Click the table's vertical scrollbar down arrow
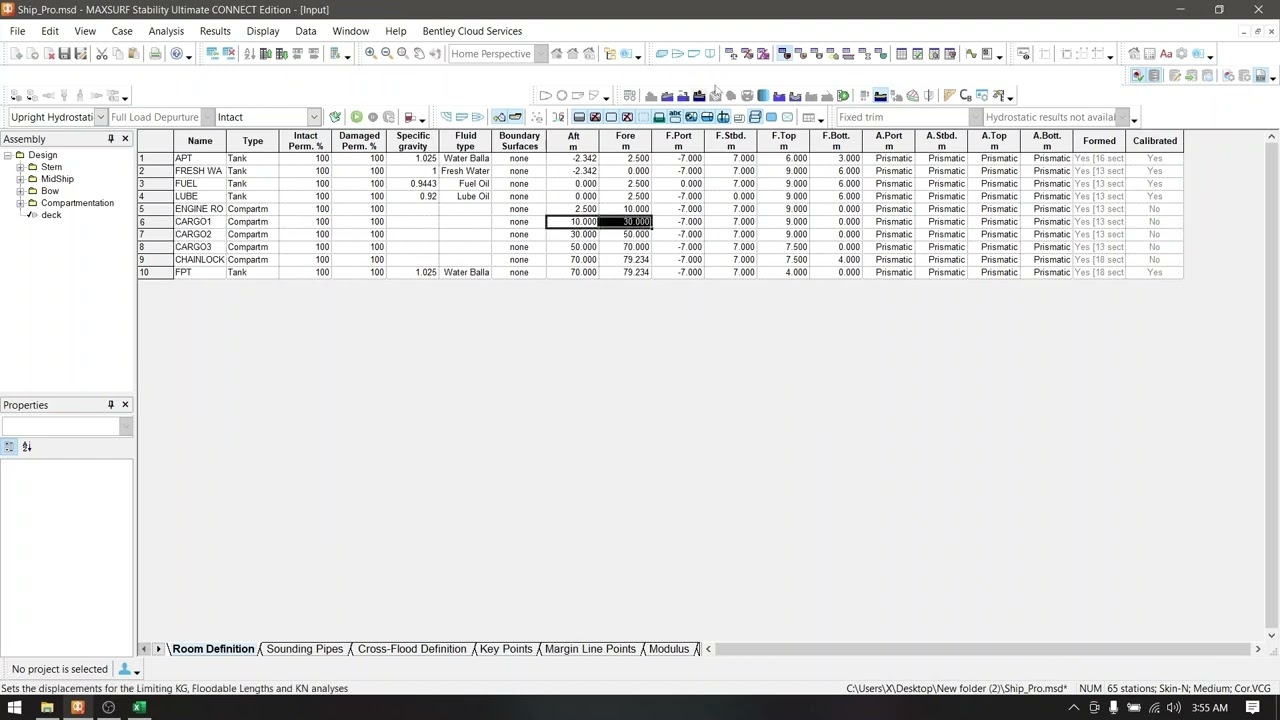 point(1272,635)
